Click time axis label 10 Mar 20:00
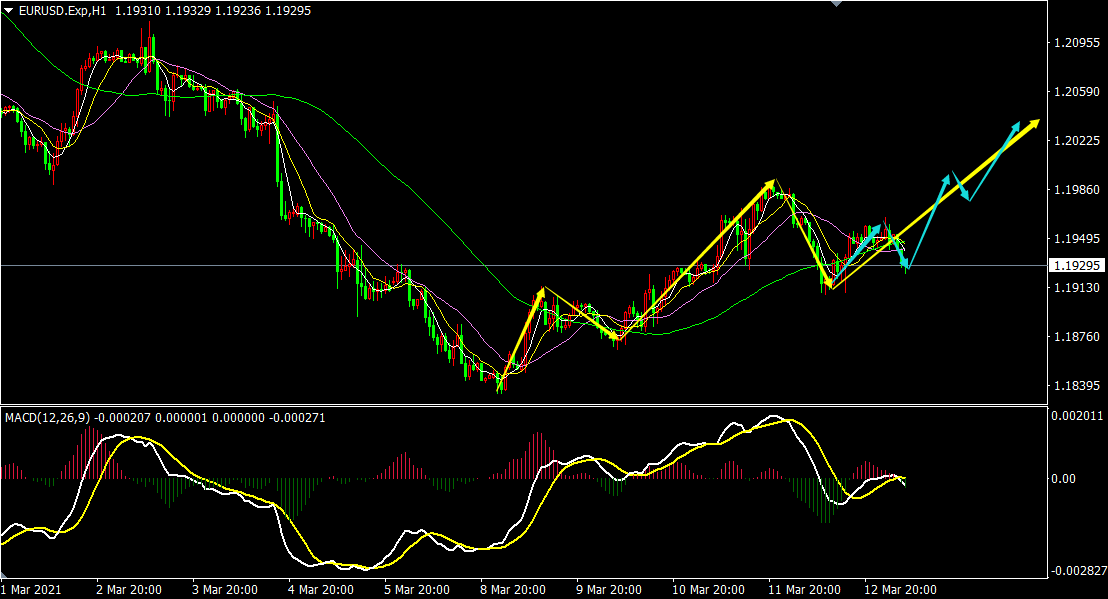The height and width of the screenshot is (599, 1108). [x=708, y=590]
